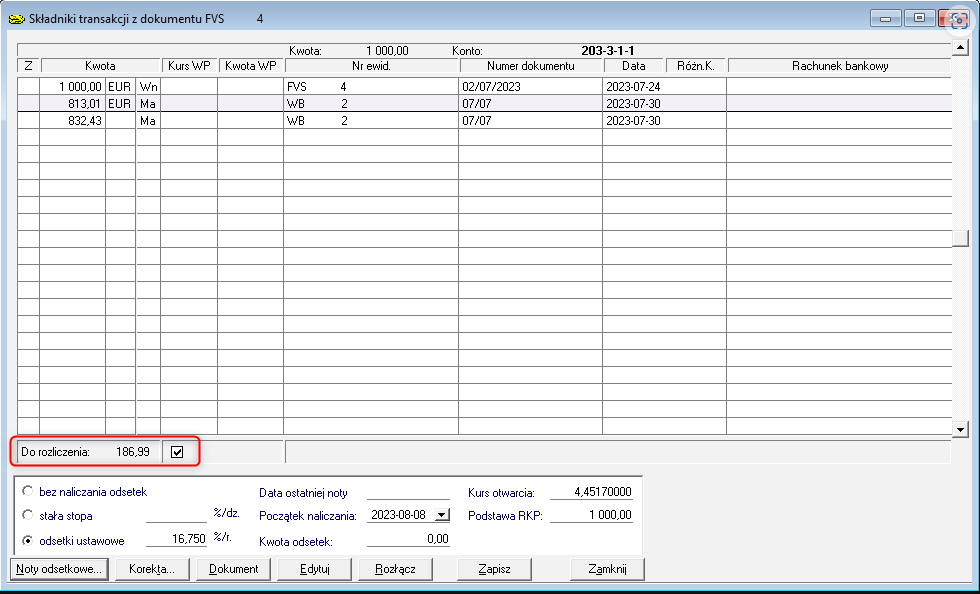Click the Z column header
The image size is (980, 594).
pyautogui.click(x=28, y=66)
